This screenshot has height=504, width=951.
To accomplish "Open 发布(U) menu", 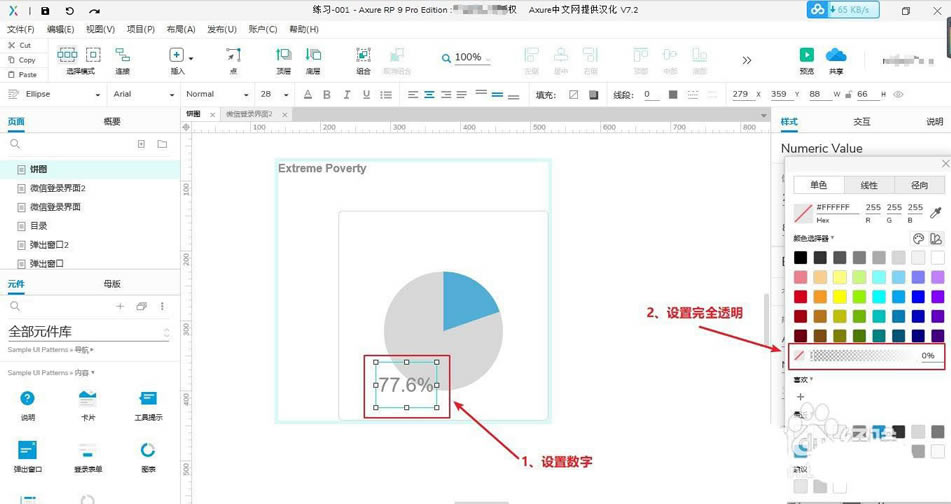I will coord(222,29).
